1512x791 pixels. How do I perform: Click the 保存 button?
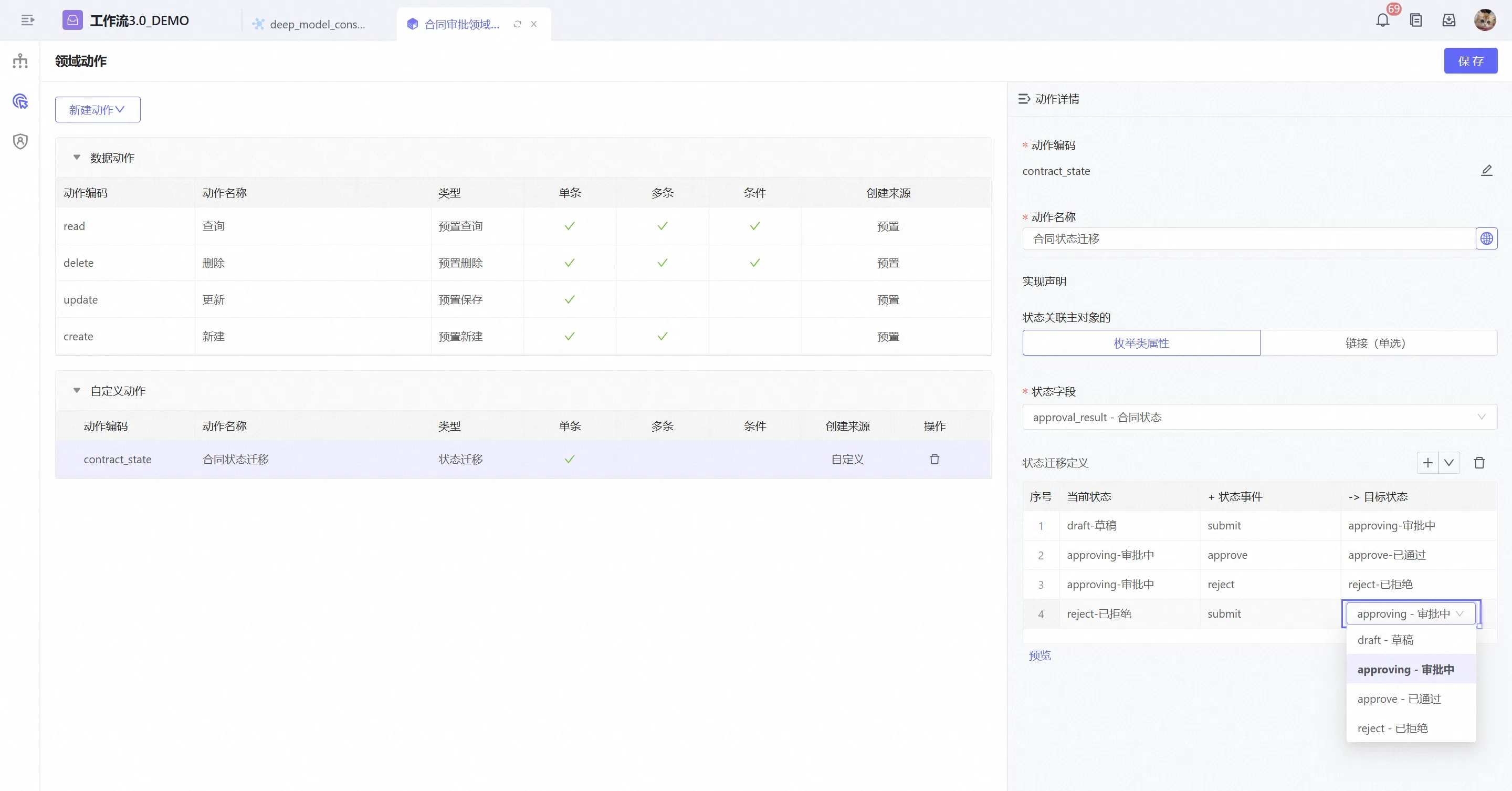click(1471, 60)
